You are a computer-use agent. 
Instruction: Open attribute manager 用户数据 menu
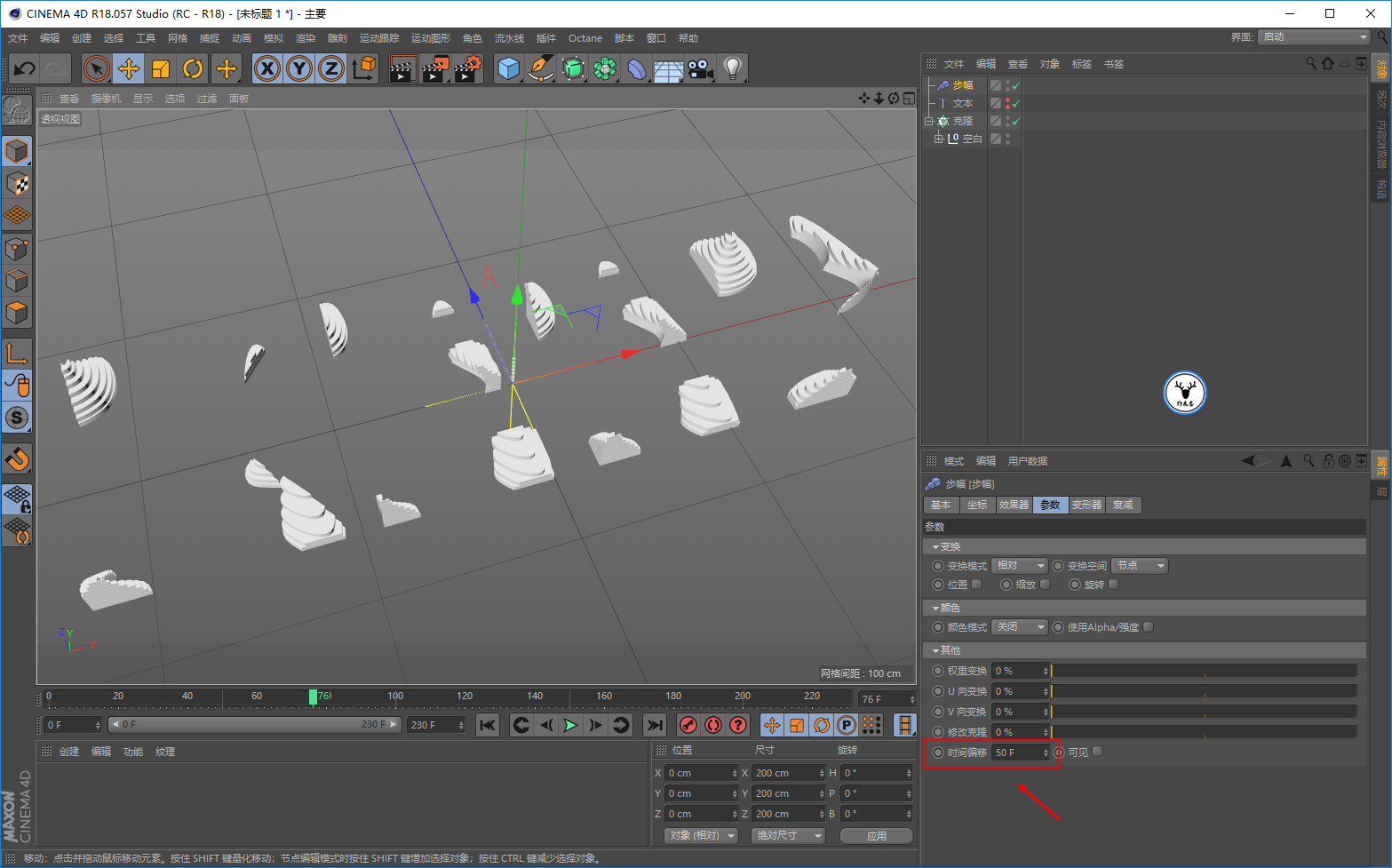[x=1028, y=461]
